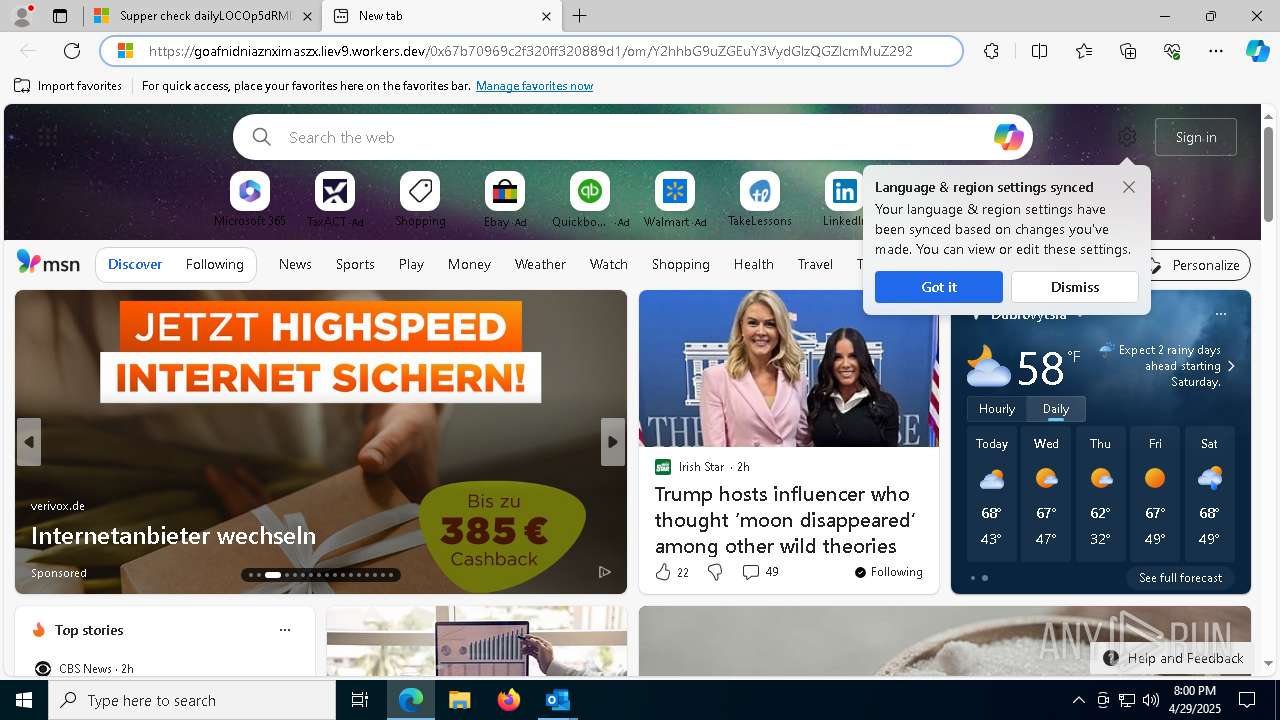Open the Weather category

(x=540, y=264)
